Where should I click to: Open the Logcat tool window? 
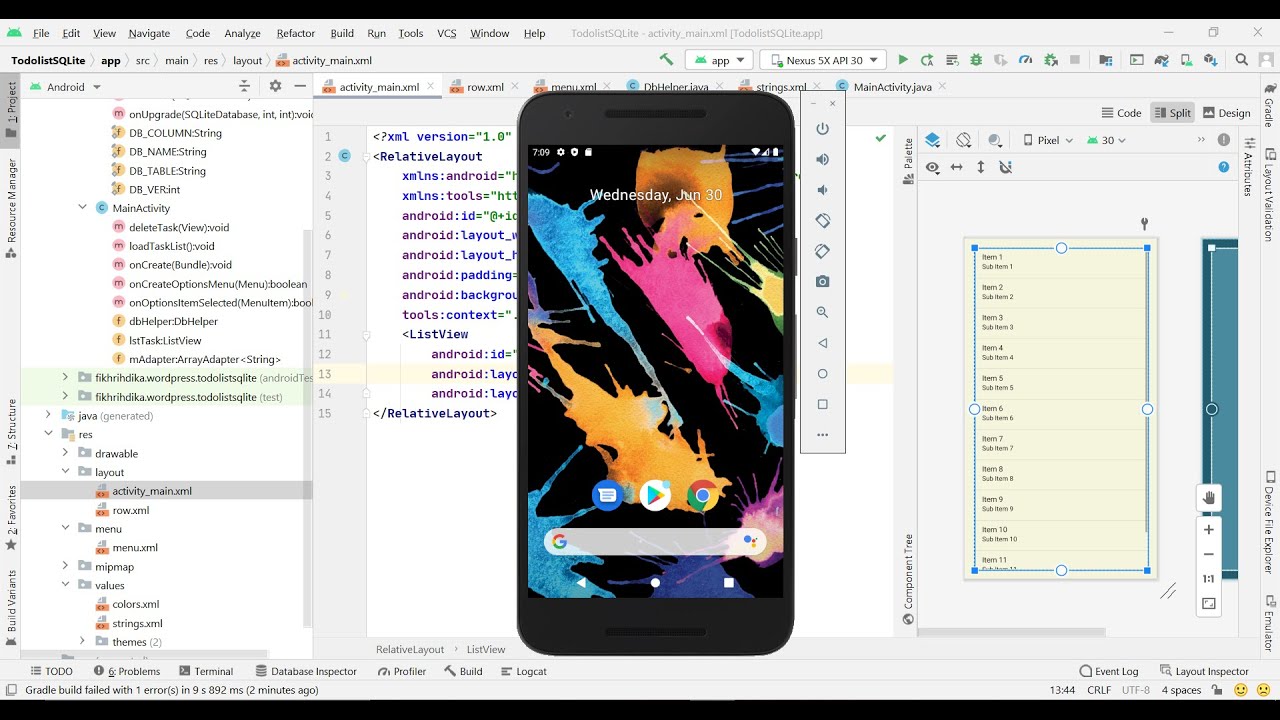pyautogui.click(x=524, y=671)
